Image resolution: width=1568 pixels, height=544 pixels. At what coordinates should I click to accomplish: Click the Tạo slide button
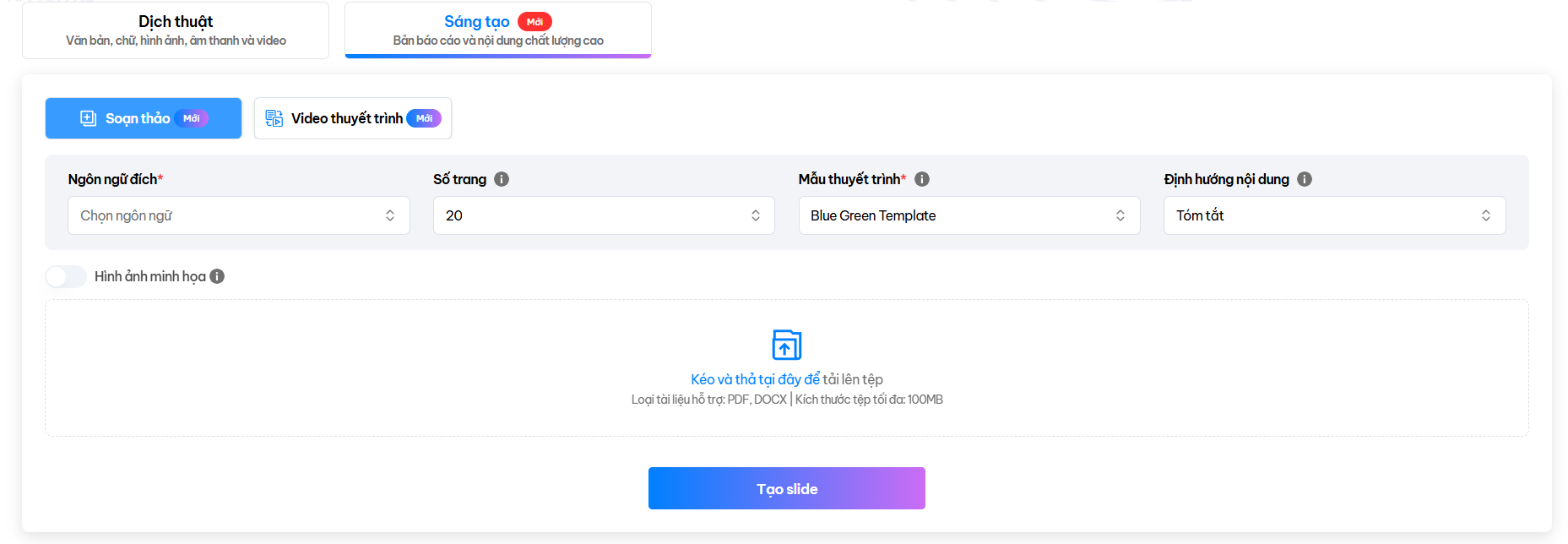coord(786,488)
